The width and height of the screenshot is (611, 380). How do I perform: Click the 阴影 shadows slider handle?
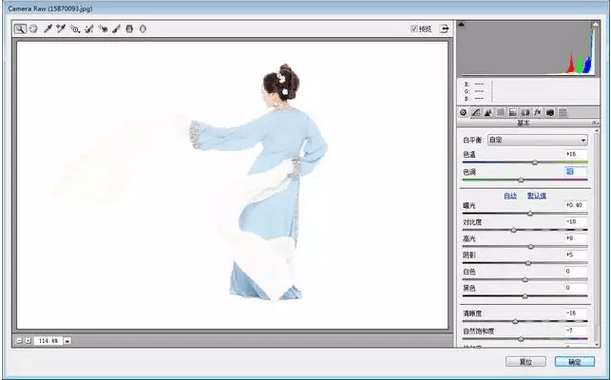[x=528, y=263]
